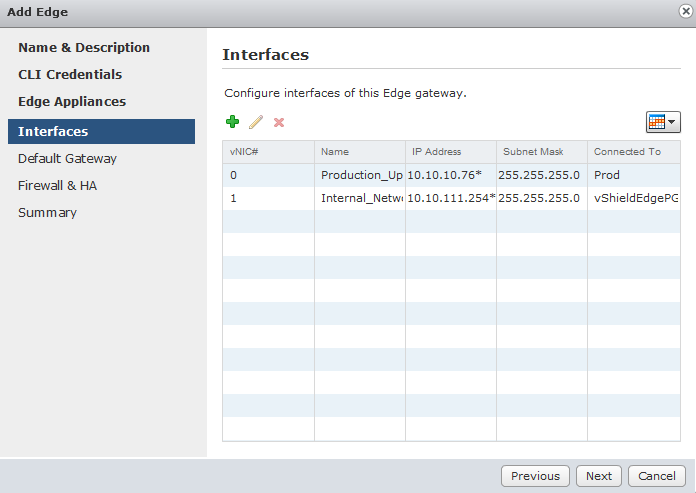Viewport: 696px width, 493px height.
Task: Select the Production_Up interface row
Action: 361,175
